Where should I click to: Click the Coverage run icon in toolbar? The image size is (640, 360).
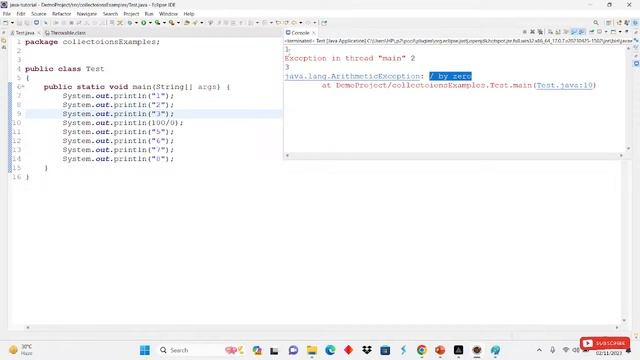pyautogui.click(x=157, y=23)
